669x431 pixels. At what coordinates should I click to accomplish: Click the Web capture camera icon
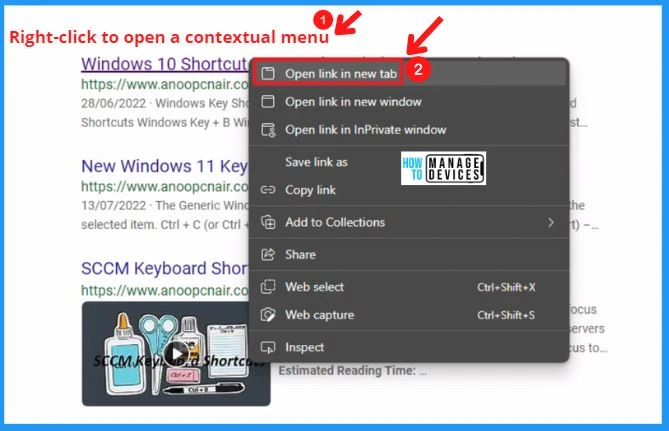[x=268, y=315]
